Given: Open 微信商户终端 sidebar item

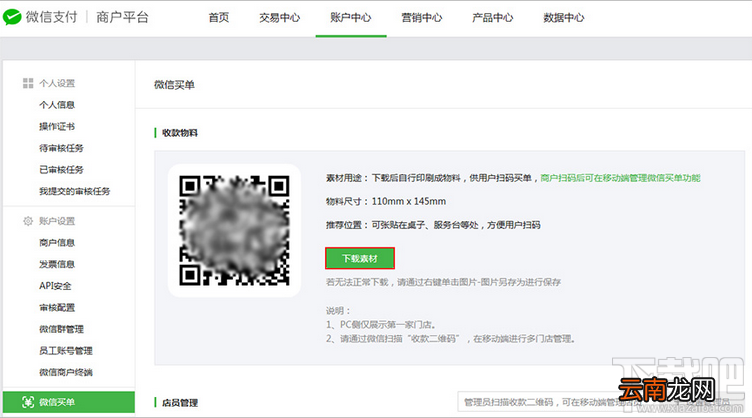Looking at the screenshot, I should click(x=66, y=372).
